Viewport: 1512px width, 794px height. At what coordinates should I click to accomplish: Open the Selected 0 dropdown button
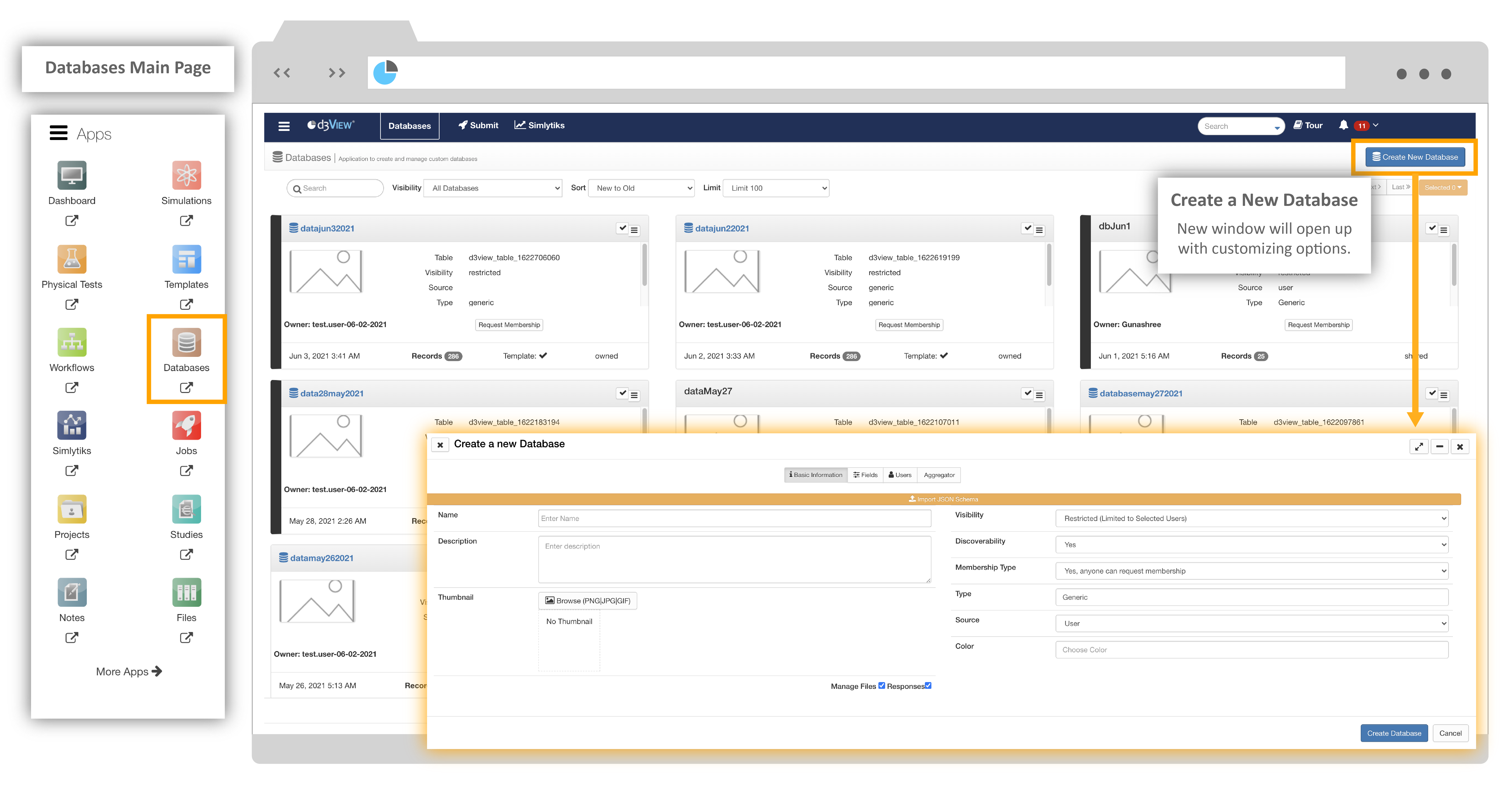(1443, 188)
